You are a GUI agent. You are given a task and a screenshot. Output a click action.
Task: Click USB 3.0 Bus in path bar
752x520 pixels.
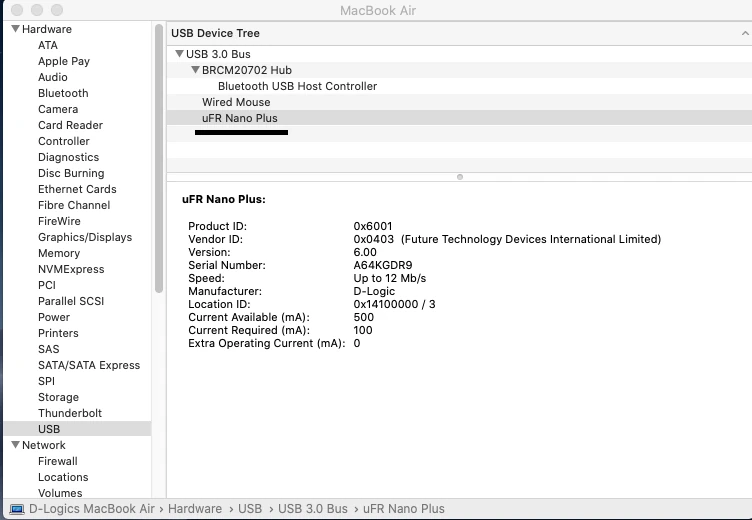(313, 508)
